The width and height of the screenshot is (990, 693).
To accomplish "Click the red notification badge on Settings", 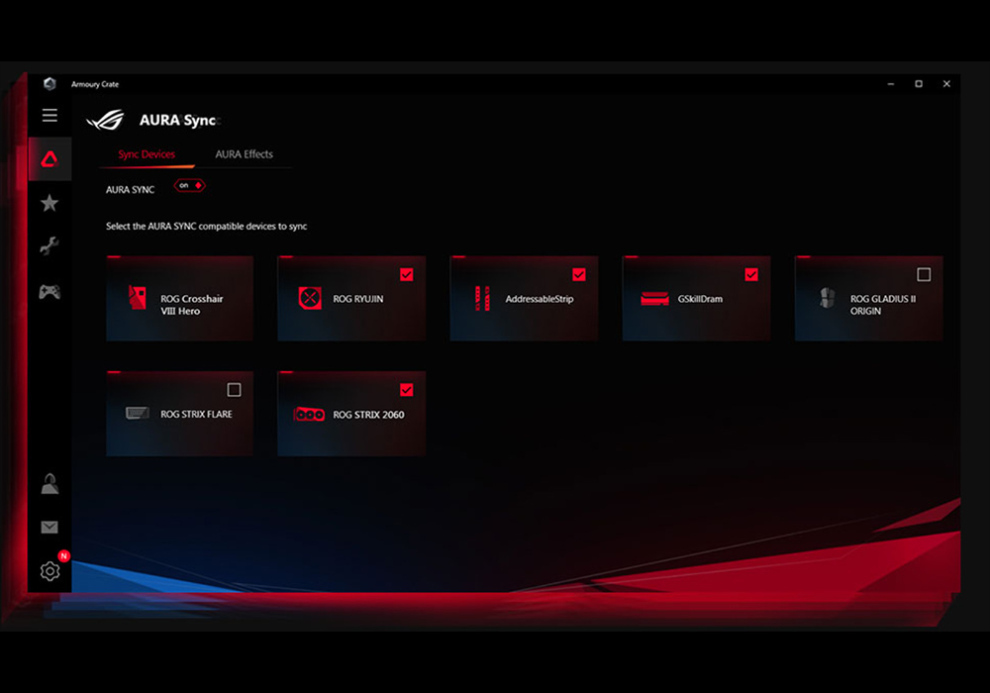I will (64, 555).
